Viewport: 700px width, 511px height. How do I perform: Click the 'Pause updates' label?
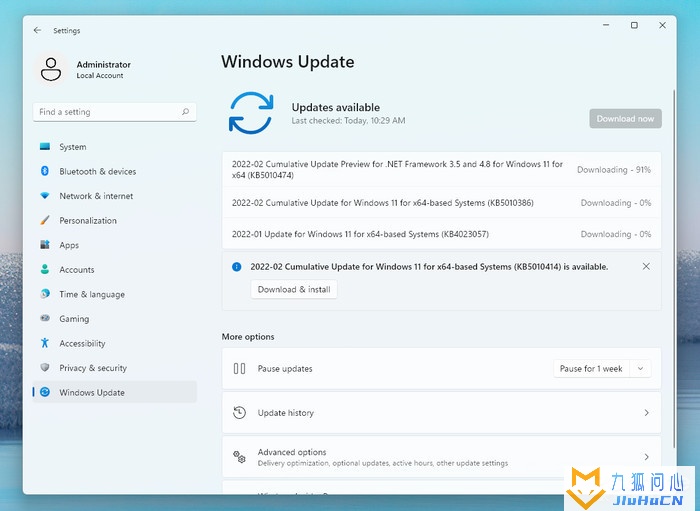point(285,369)
